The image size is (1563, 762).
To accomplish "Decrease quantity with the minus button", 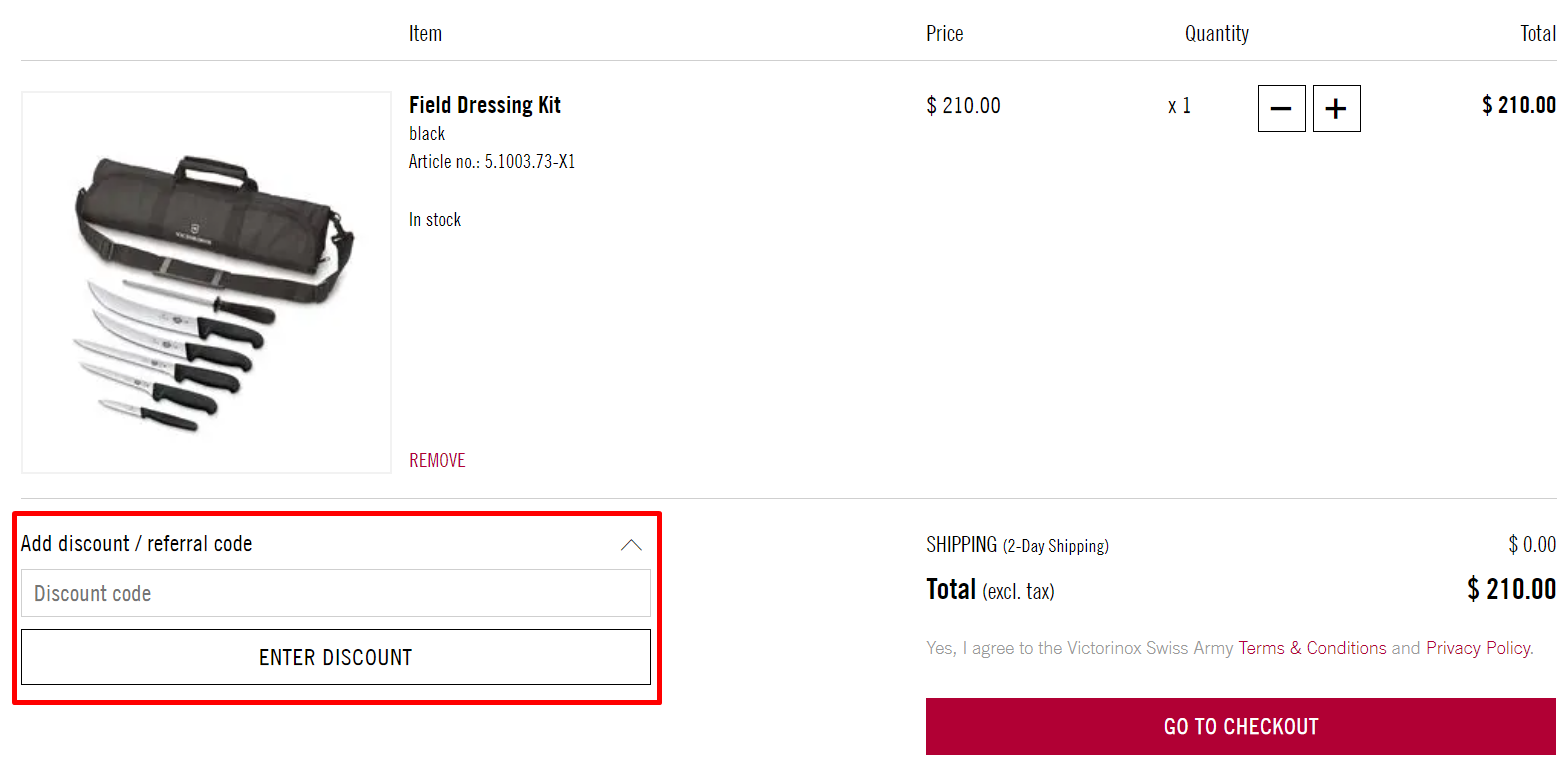I will [1281, 108].
